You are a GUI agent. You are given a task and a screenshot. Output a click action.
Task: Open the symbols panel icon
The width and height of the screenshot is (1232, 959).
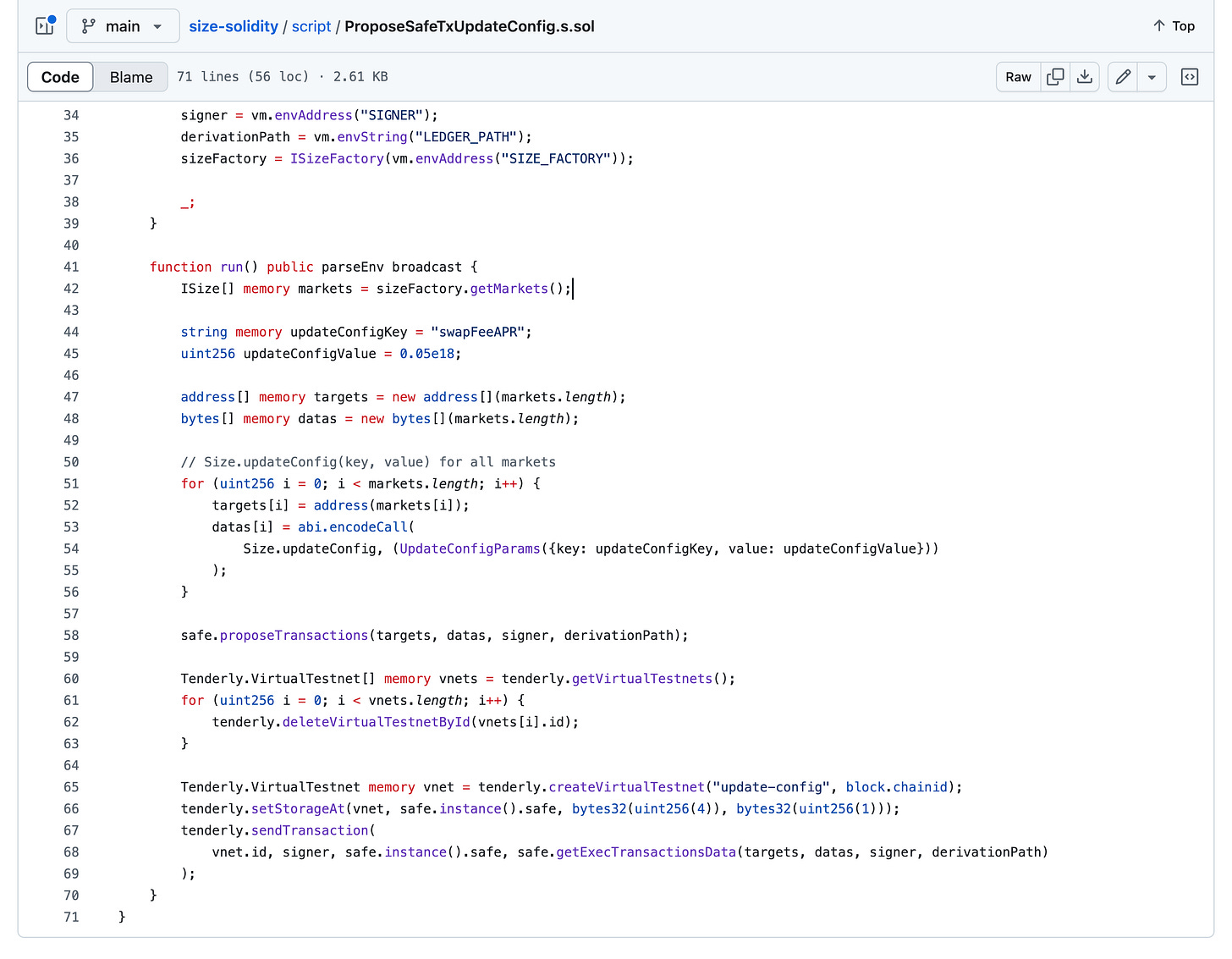click(x=1190, y=77)
